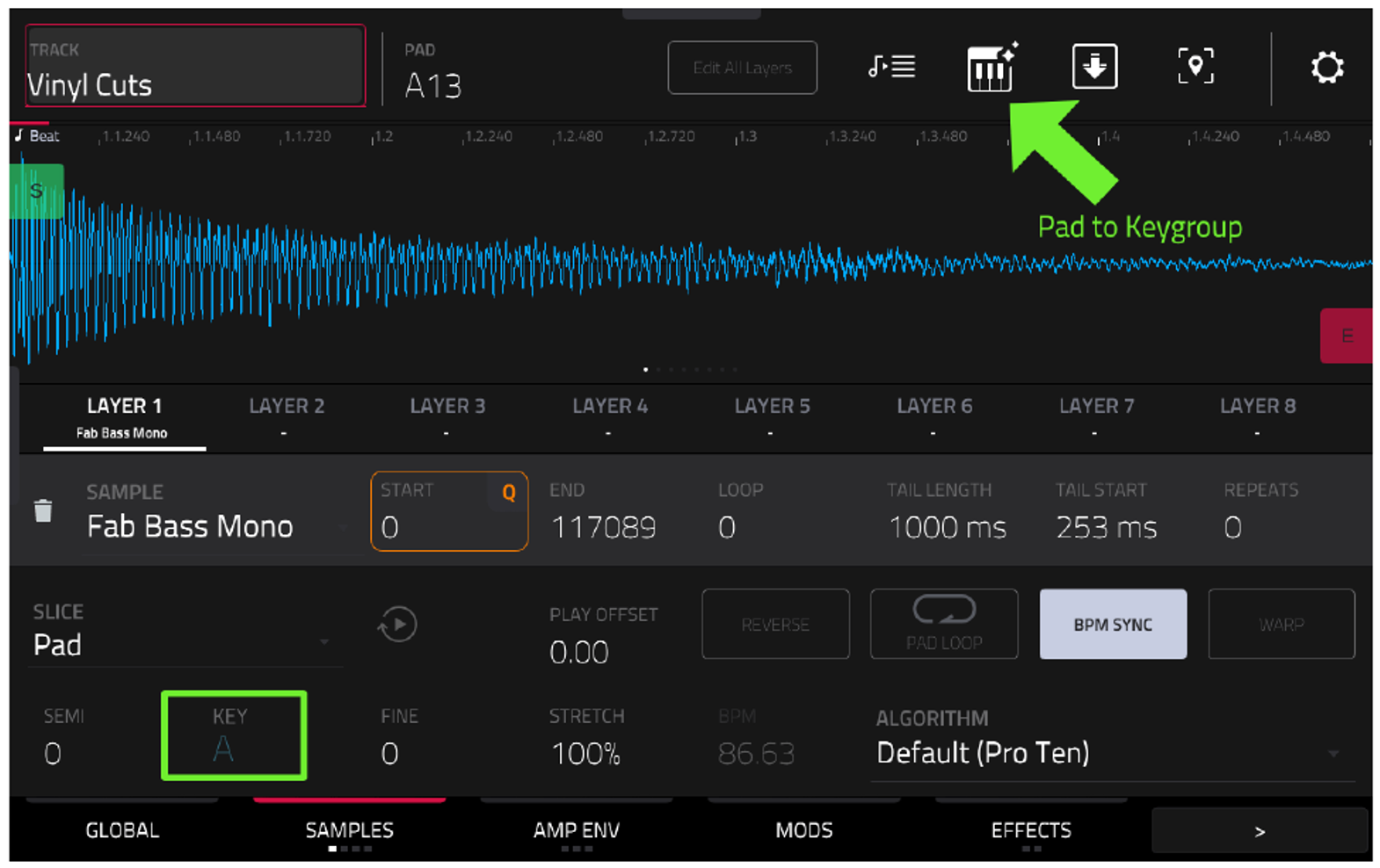Switch to the Global tab
The height and width of the screenshot is (868, 1380).
point(122,830)
